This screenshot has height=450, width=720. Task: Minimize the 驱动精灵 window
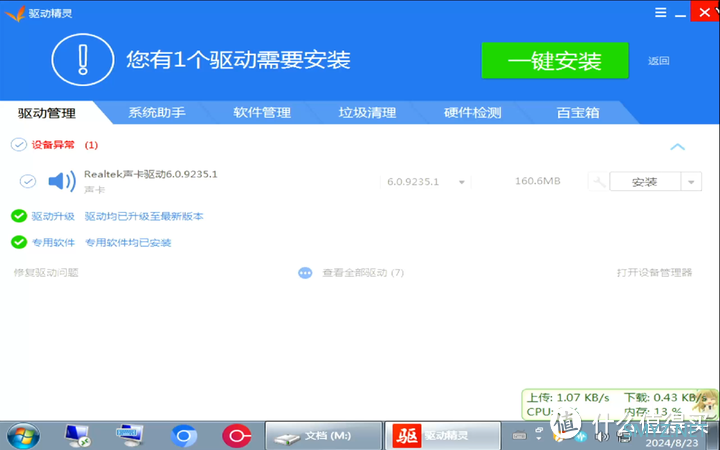[x=681, y=14]
